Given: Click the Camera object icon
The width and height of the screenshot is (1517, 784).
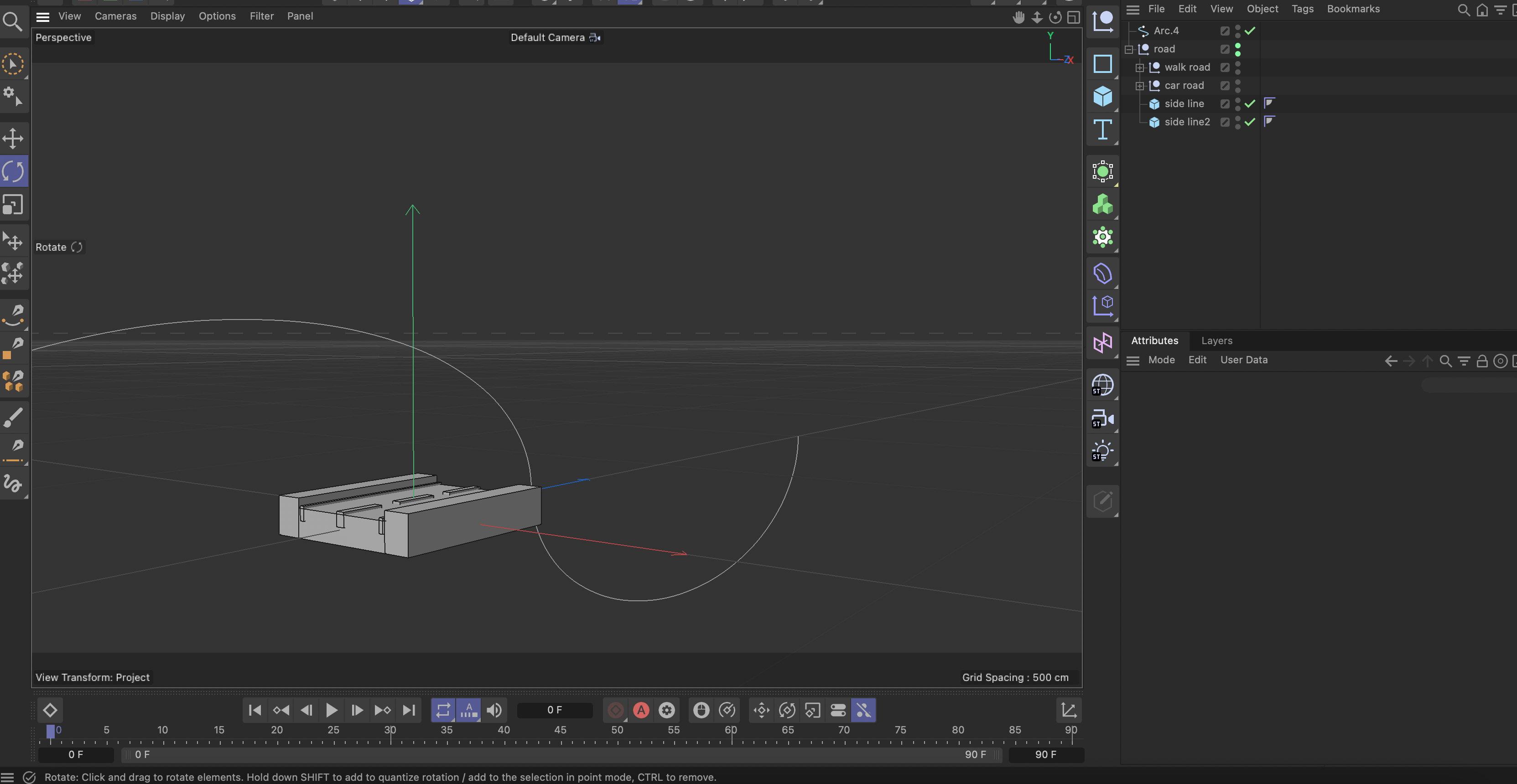Looking at the screenshot, I should 1102,418.
